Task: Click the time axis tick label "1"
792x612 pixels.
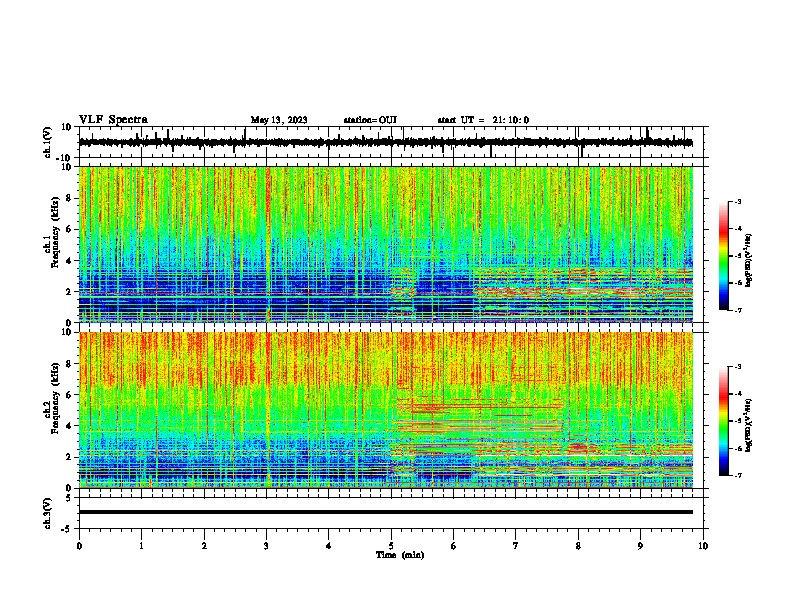Action: click(x=141, y=546)
